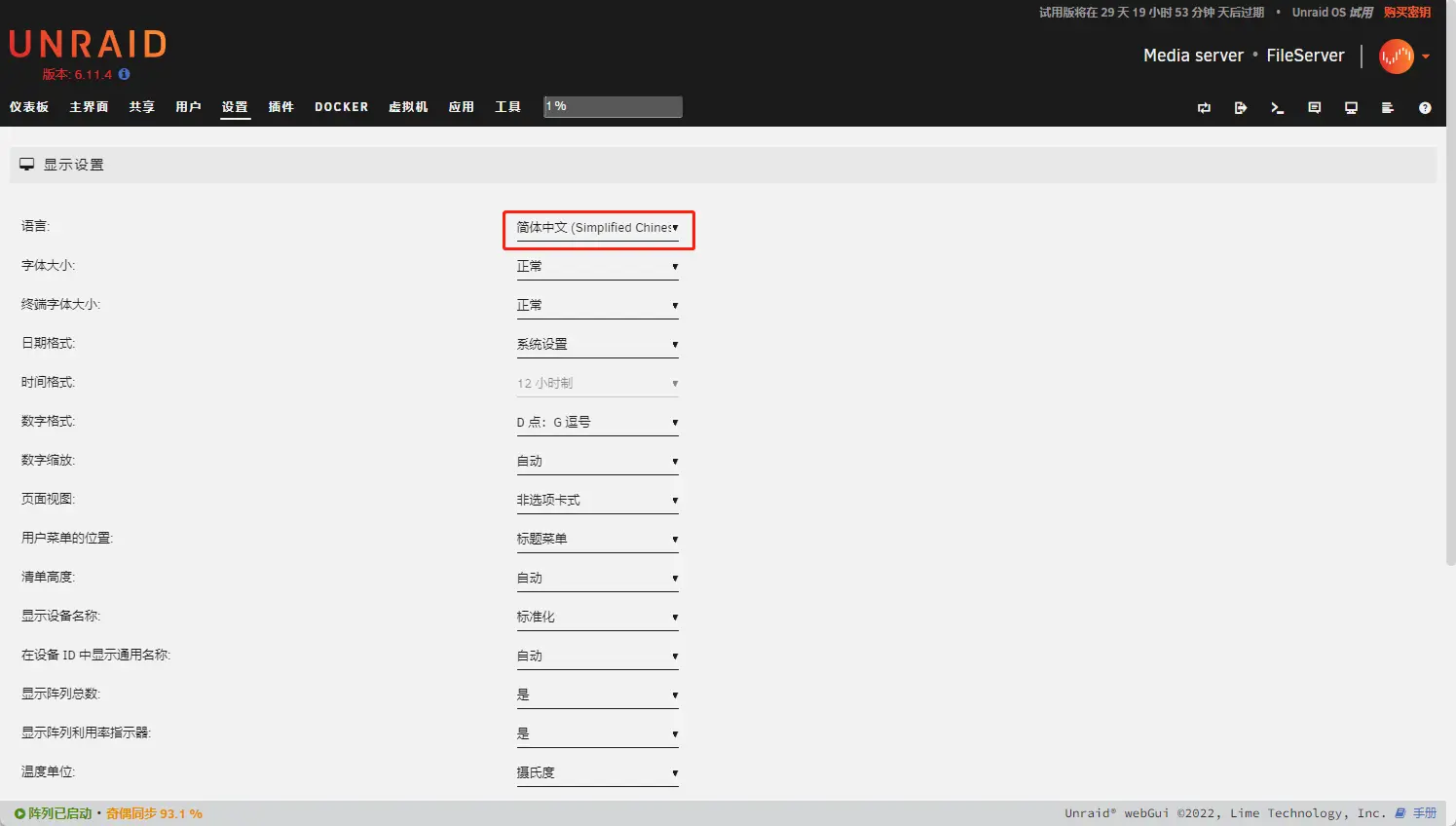Click the blue info icon beside version 6.11.4
The width and height of the screenshot is (1456, 826).
click(124, 74)
